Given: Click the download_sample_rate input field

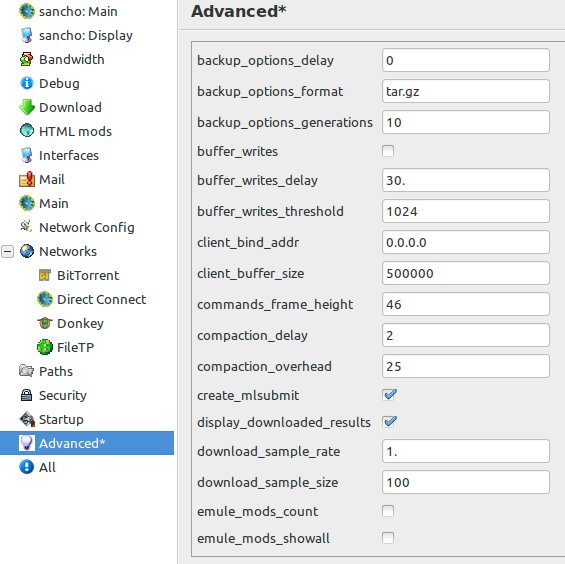Looking at the screenshot, I should click(466, 451).
